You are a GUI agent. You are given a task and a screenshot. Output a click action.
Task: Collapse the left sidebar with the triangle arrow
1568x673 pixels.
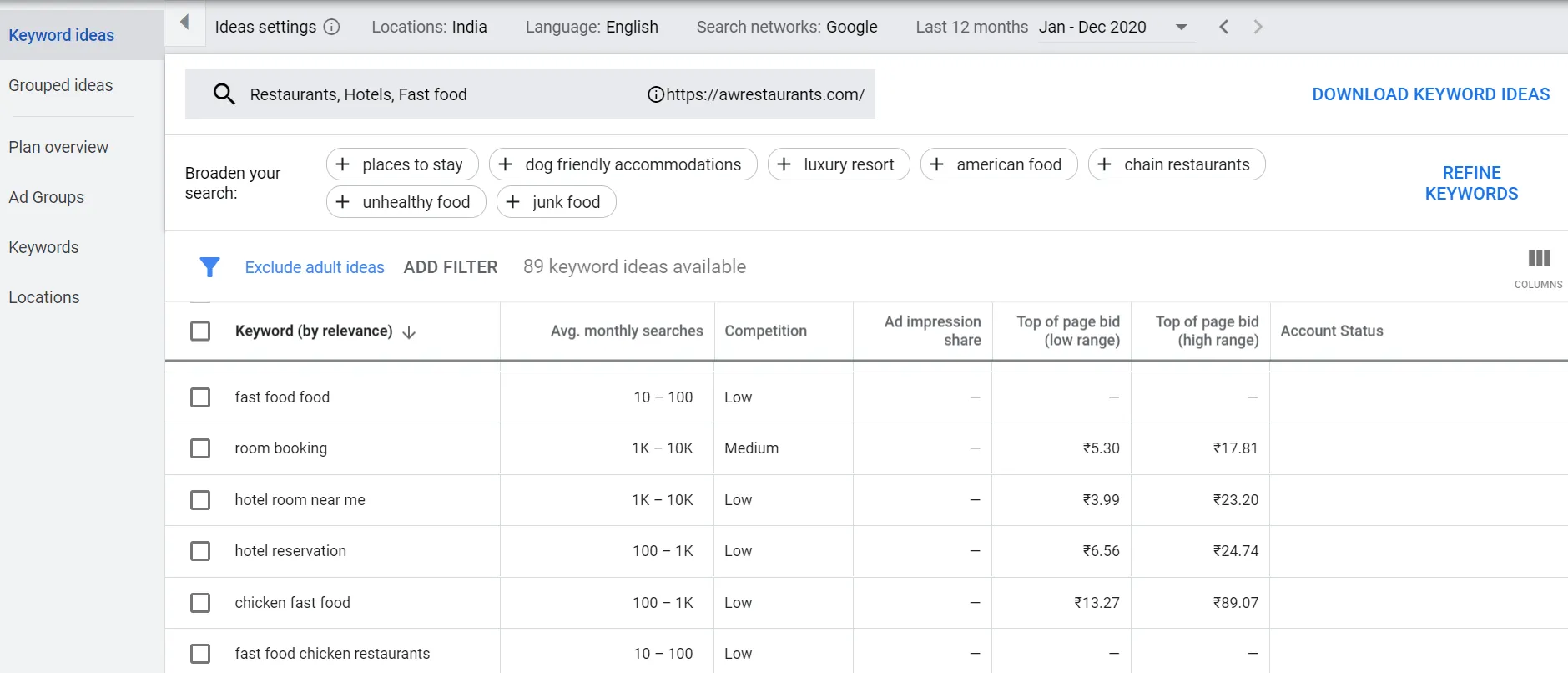[x=184, y=23]
